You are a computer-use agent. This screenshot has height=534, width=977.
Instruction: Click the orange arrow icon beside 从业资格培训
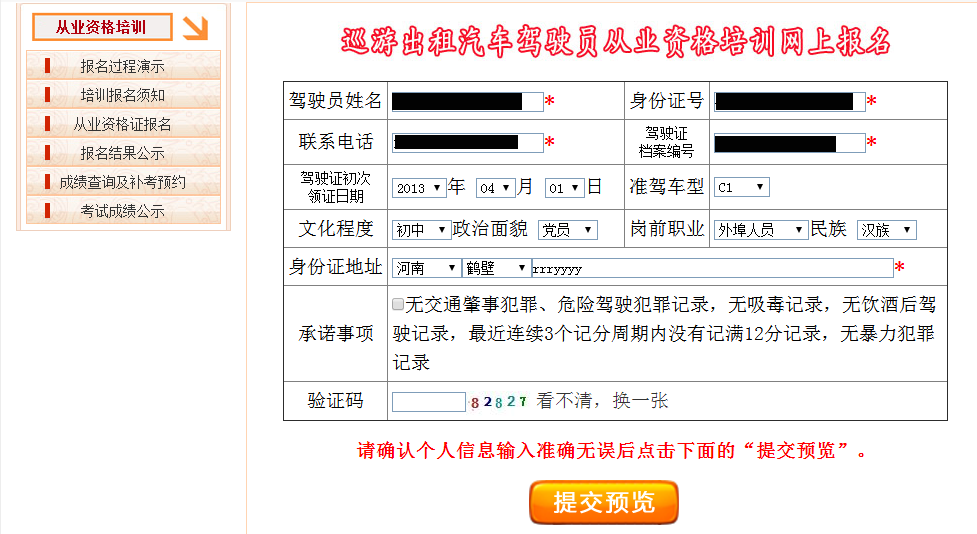point(195,27)
